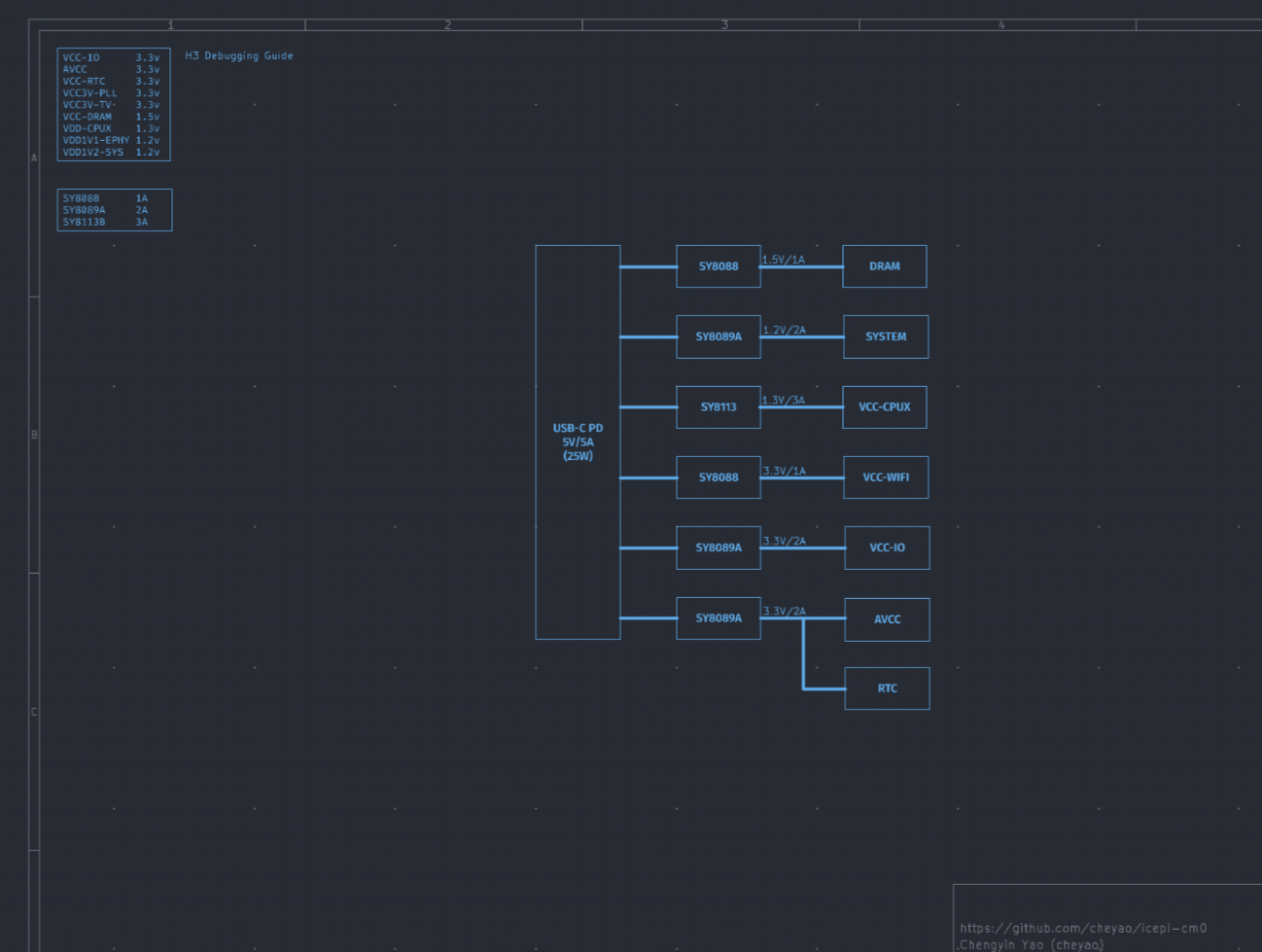Click the VCC-IO output block

click(886, 547)
